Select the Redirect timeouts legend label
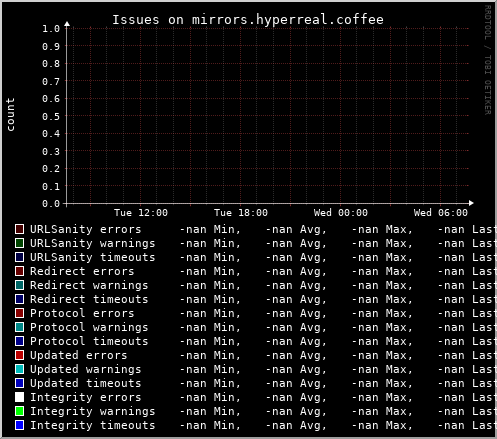497x439 pixels. pyautogui.click(x=89, y=299)
